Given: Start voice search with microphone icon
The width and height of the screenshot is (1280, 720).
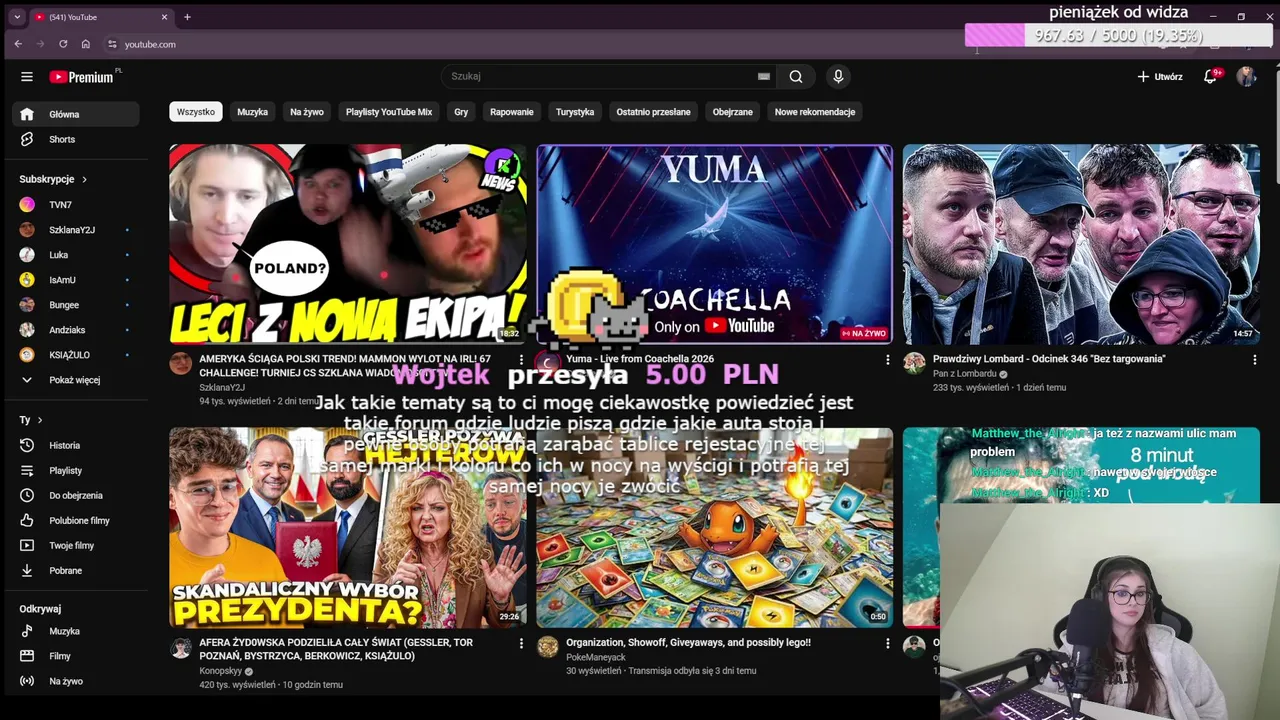Looking at the screenshot, I should click(838, 76).
